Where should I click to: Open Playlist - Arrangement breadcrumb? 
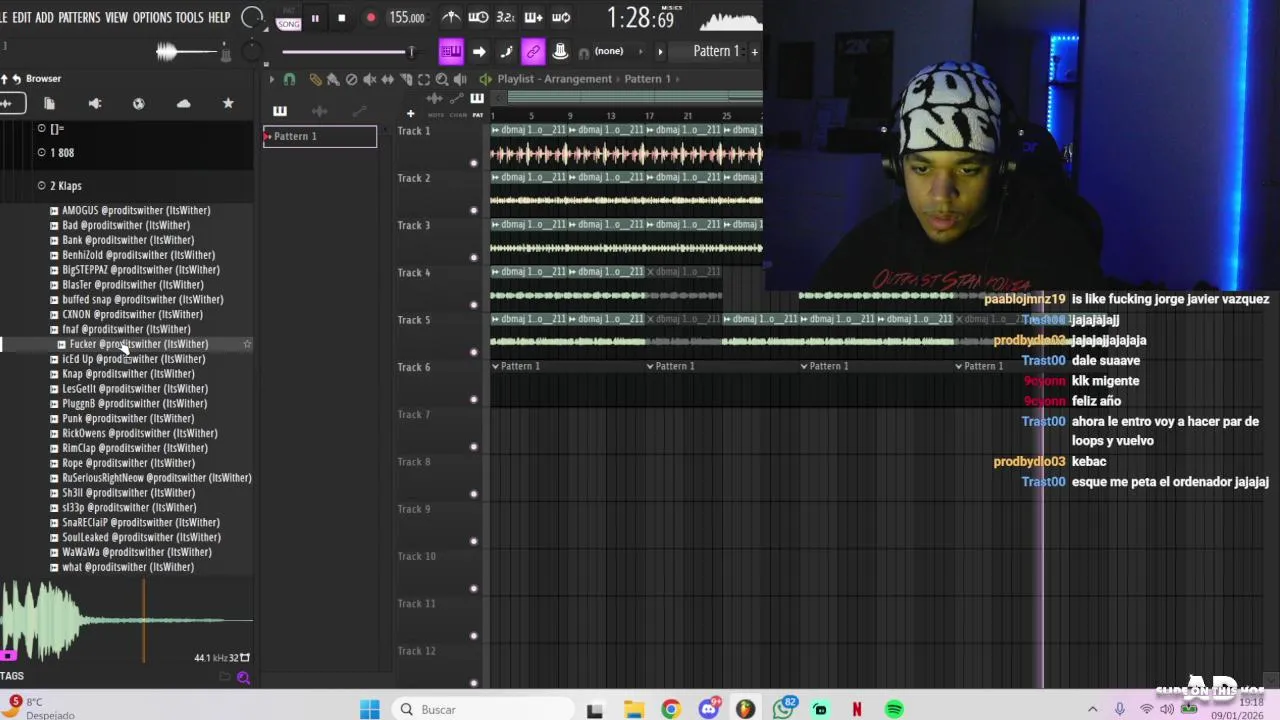(555, 79)
